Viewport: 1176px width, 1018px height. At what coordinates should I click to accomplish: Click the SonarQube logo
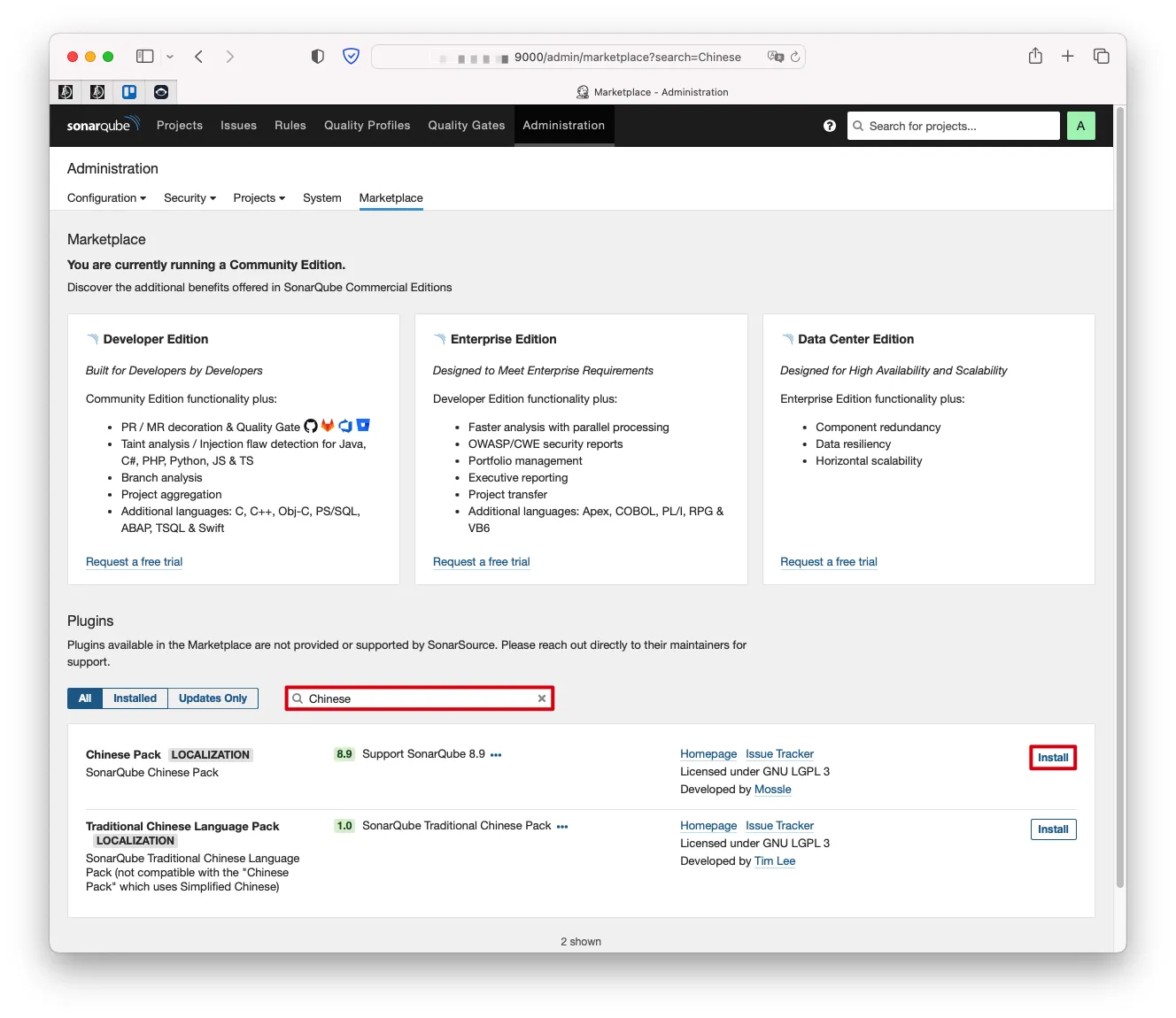click(x=104, y=125)
